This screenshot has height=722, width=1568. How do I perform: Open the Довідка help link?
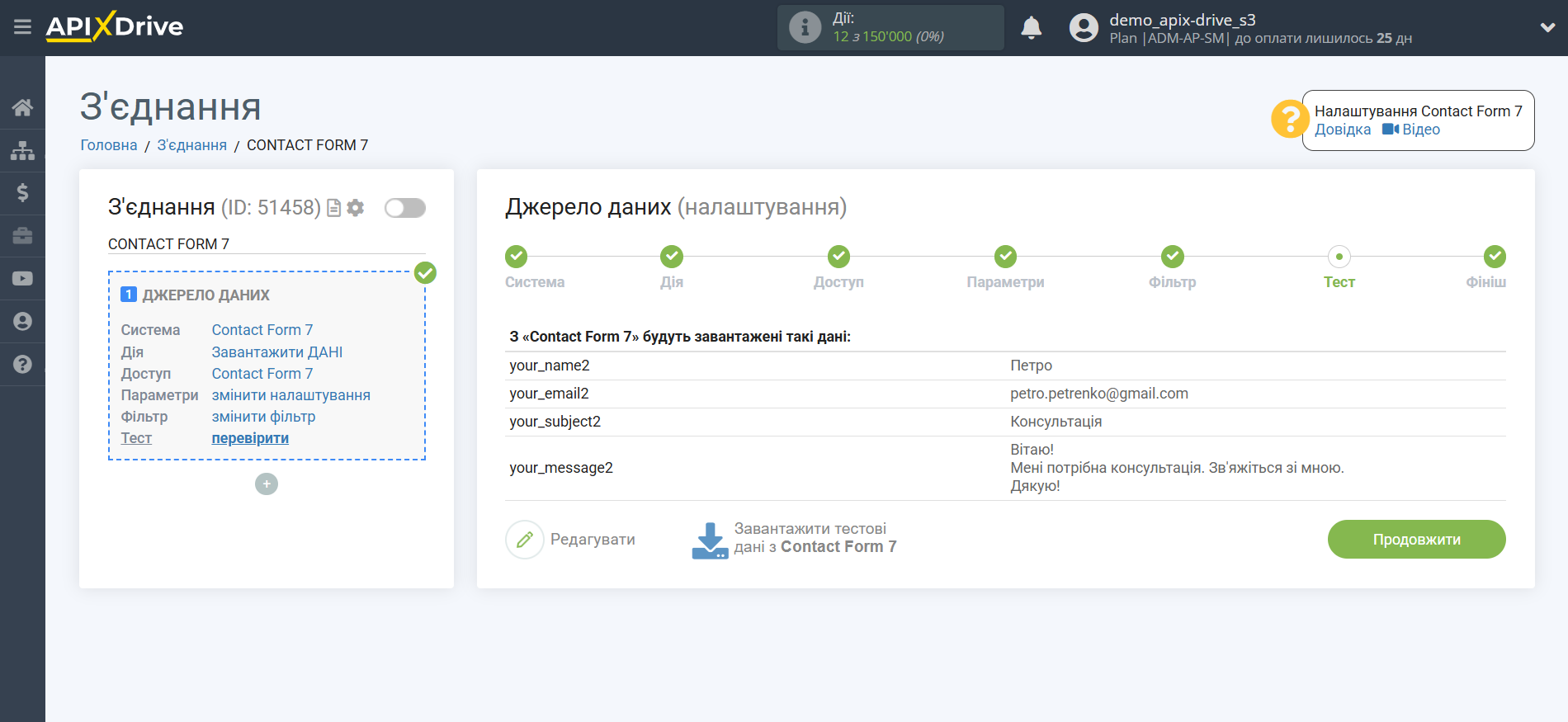[1343, 130]
